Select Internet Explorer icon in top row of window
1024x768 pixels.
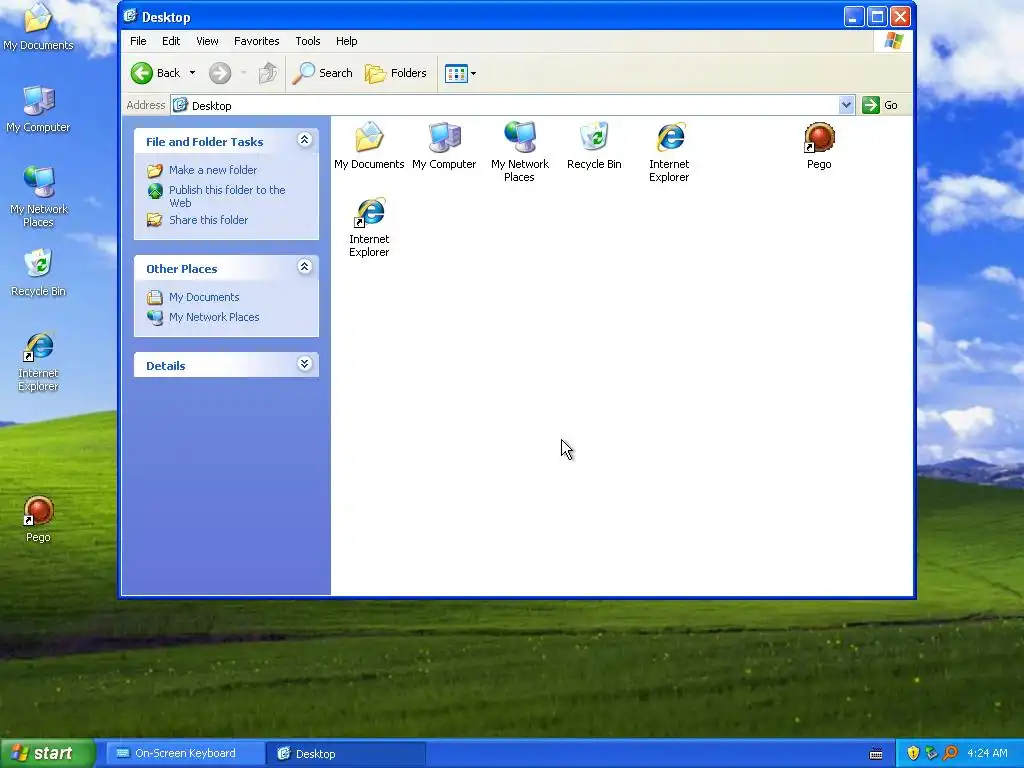pyautogui.click(x=669, y=152)
